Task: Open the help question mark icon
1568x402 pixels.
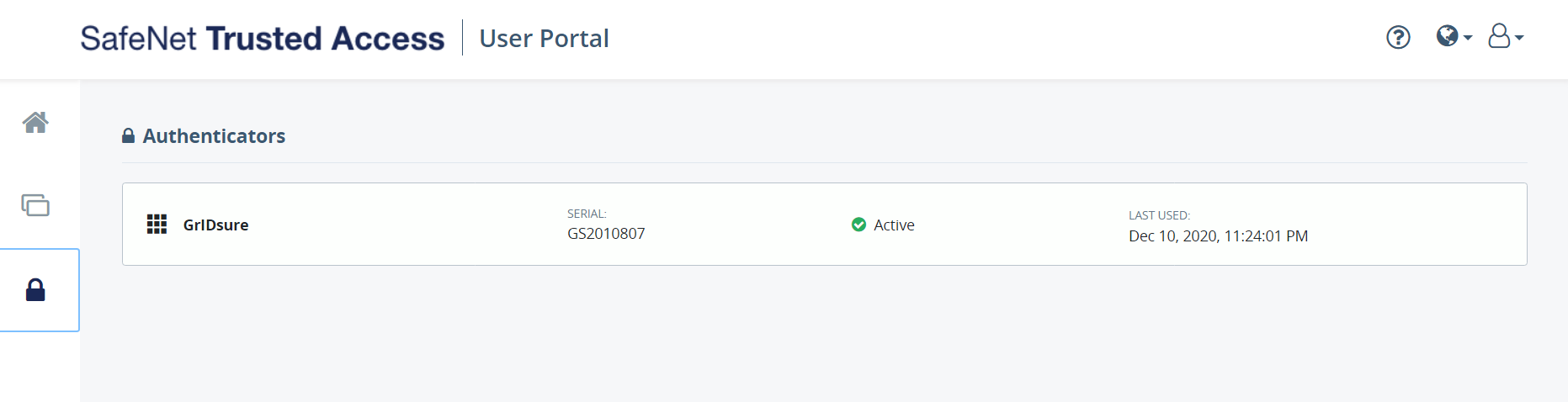Action: (1398, 37)
